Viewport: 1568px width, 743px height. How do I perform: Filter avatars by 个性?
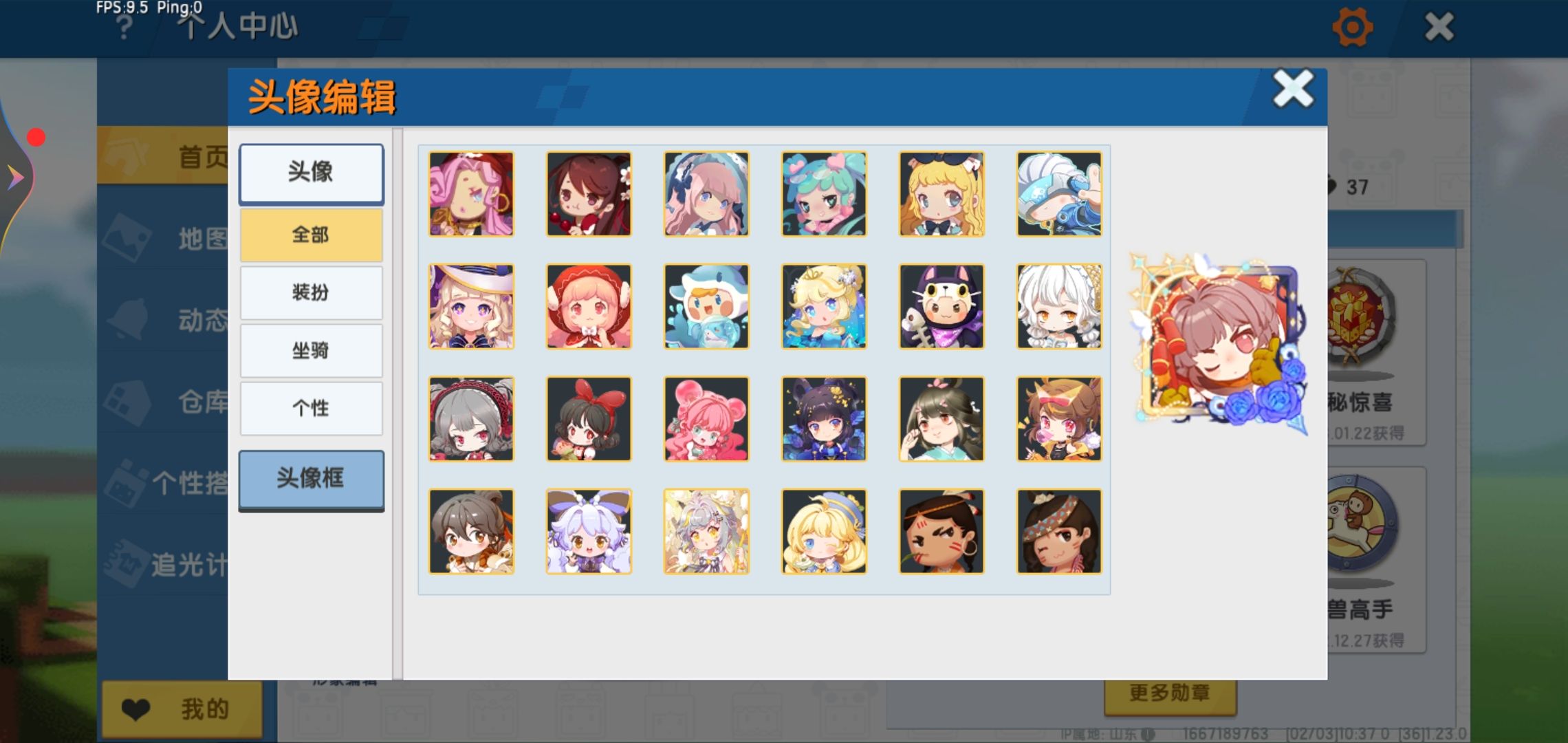click(x=312, y=409)
